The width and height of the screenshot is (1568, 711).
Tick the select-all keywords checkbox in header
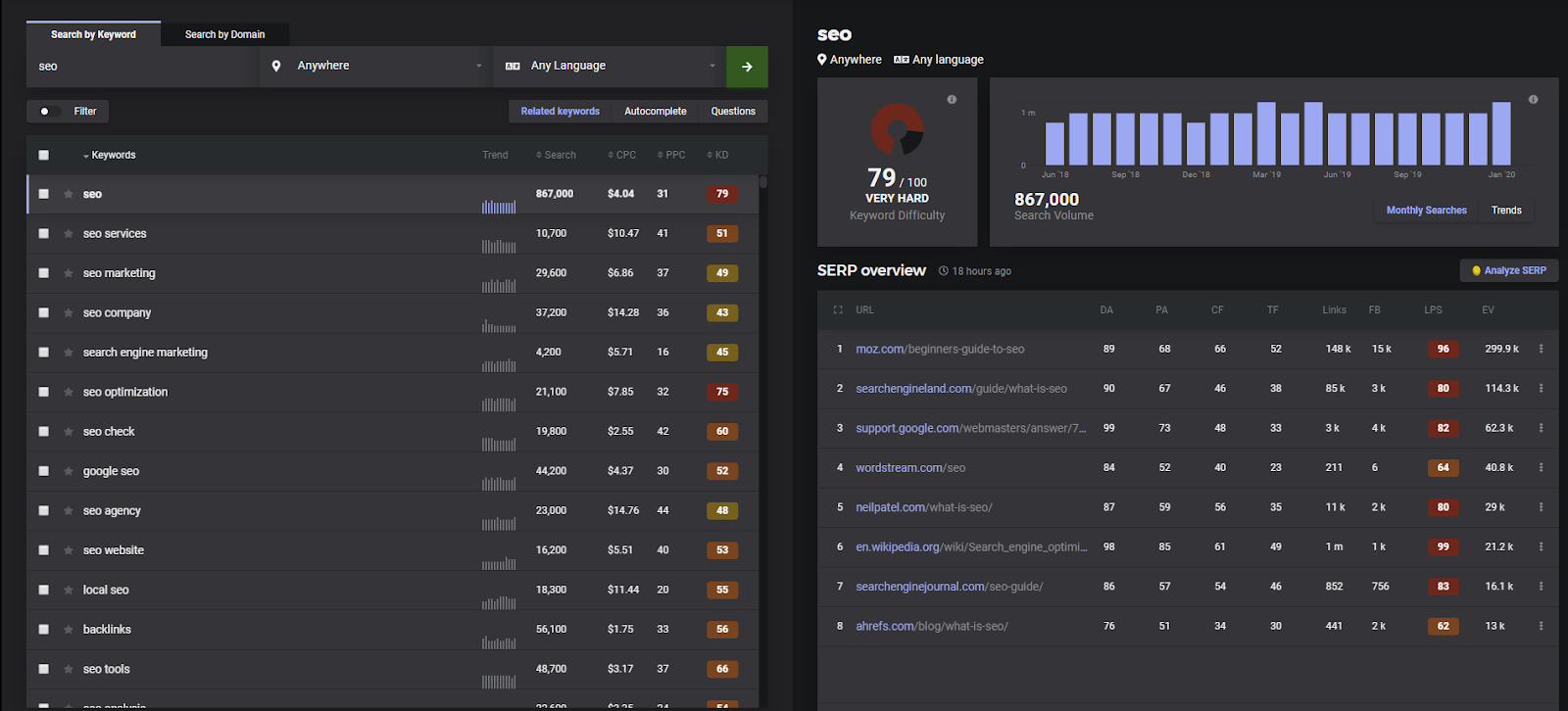pos(43,155)
